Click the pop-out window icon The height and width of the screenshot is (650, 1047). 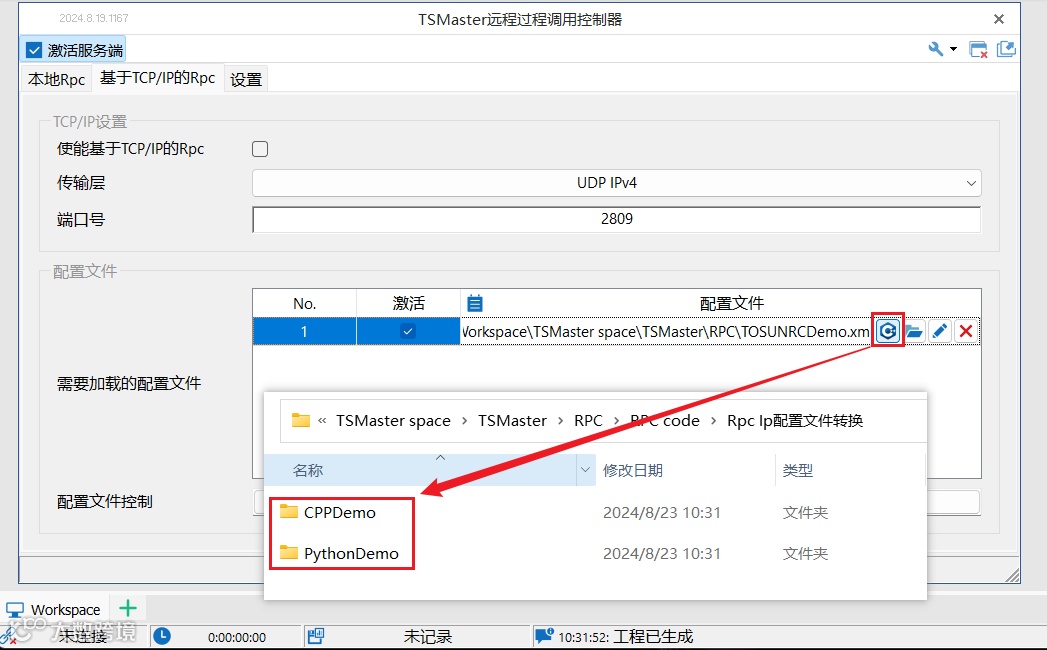click(1006, 49)
